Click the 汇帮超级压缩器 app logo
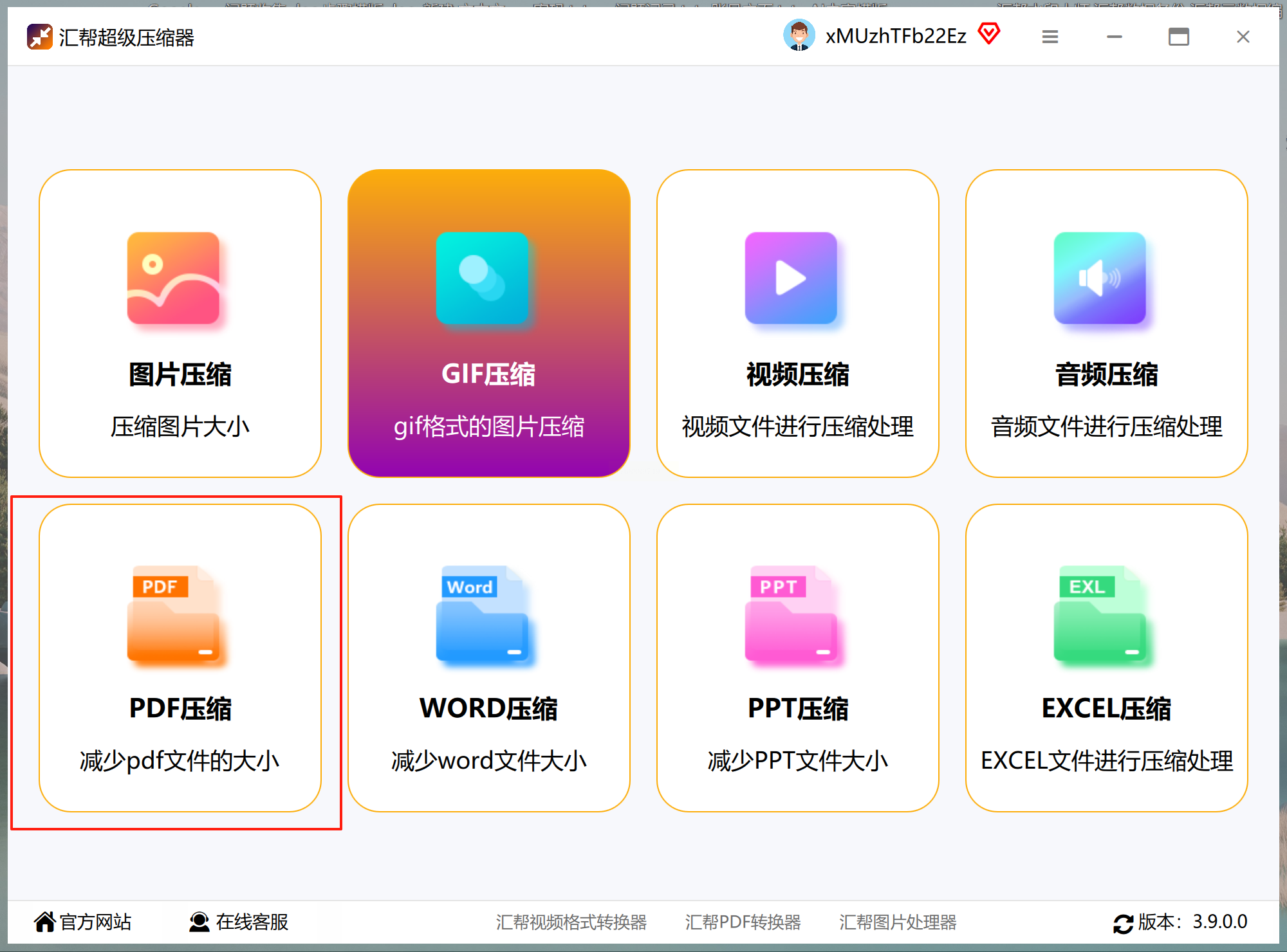The width and height of the screenshot is (1287, 952). click(39, 37)
